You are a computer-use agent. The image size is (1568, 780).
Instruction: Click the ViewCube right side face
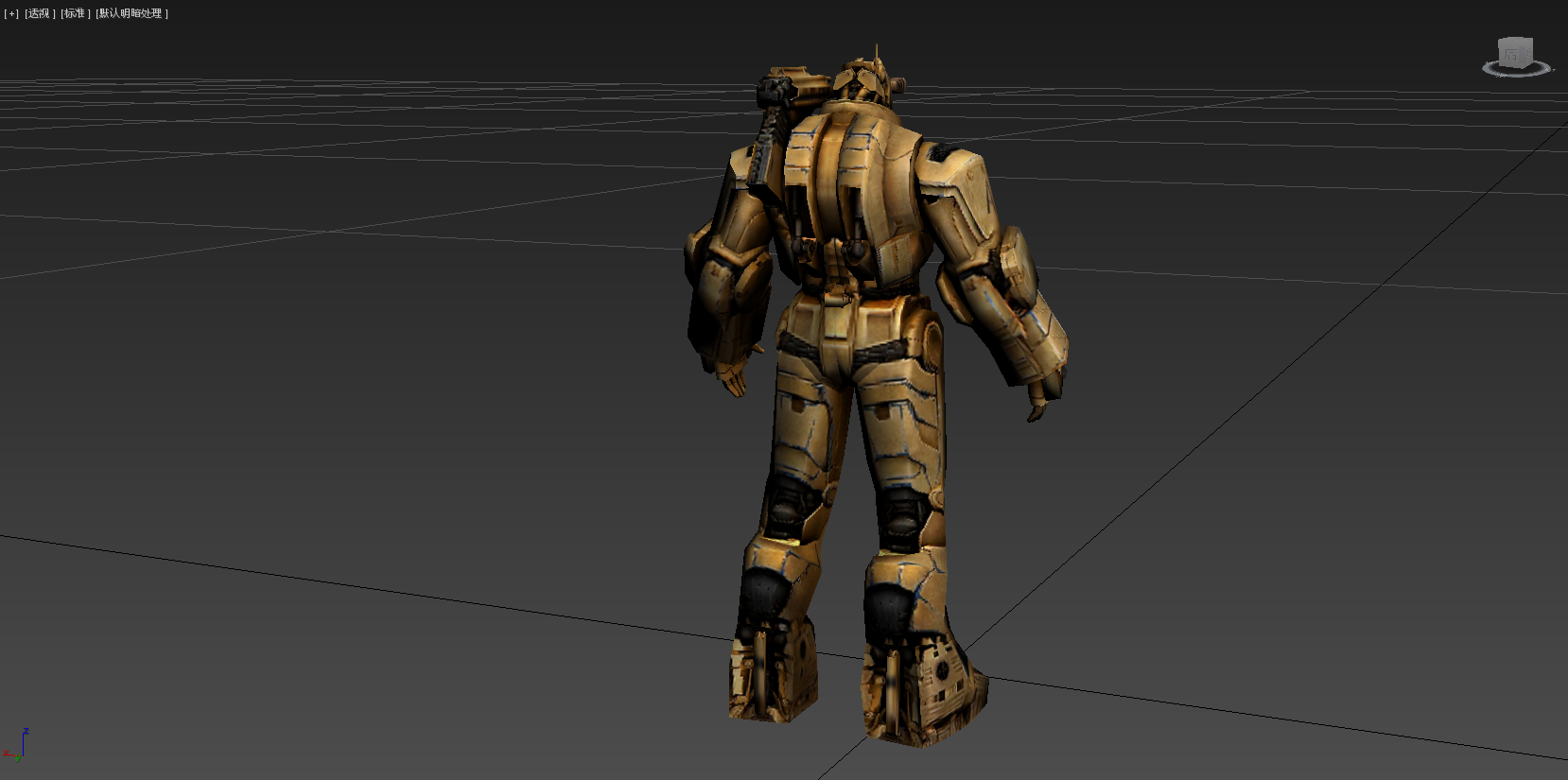coord(1527,53)
